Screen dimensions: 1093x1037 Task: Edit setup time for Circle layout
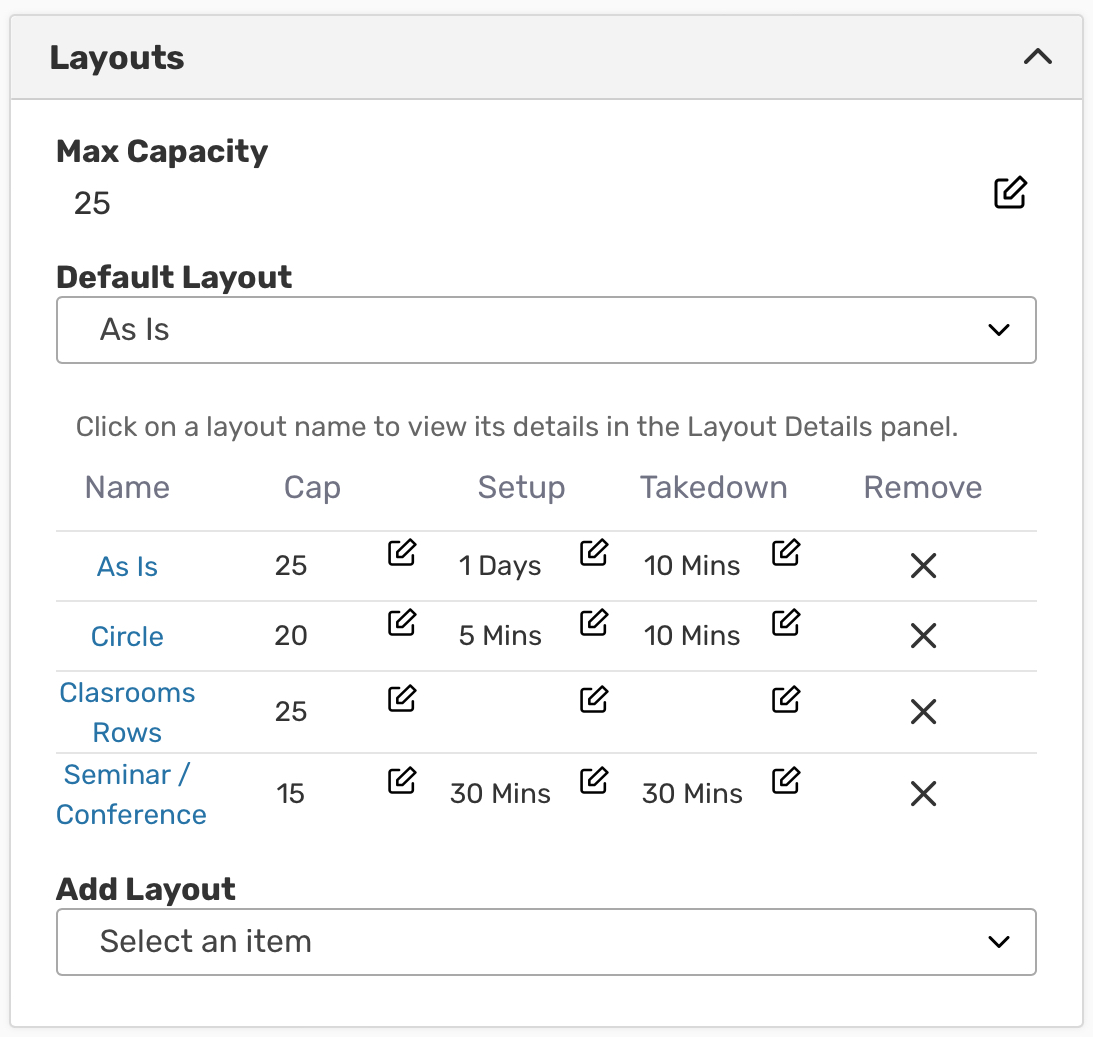594,622
